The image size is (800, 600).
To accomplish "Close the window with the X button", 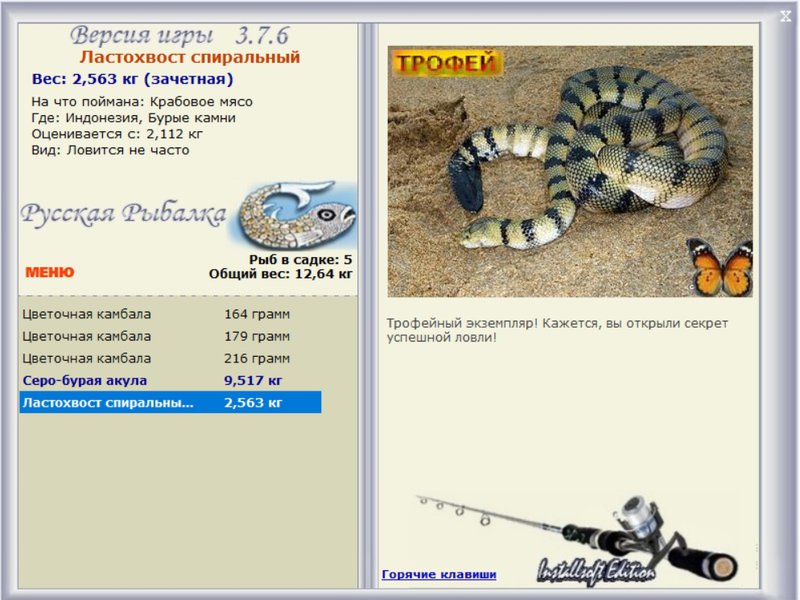I will tap(785, 16).
